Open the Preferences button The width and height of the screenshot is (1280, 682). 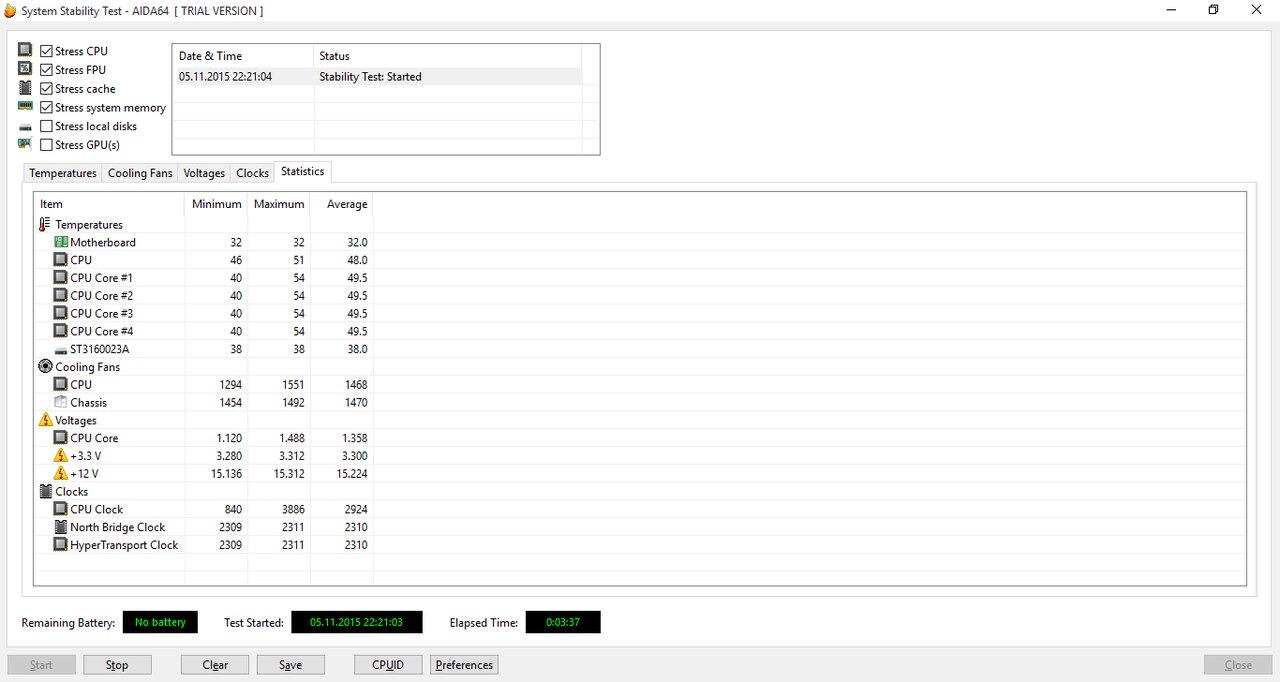(464, 665)
